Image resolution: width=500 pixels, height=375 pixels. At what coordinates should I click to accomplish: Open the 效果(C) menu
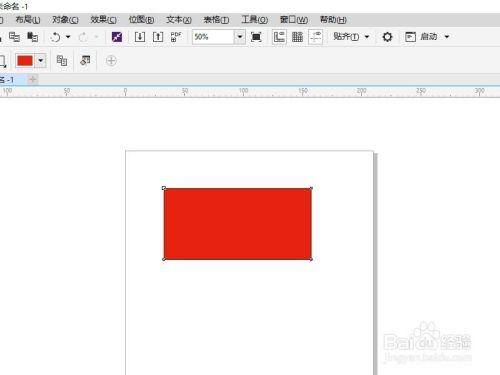pyautogui.click(x=103, y=20)
